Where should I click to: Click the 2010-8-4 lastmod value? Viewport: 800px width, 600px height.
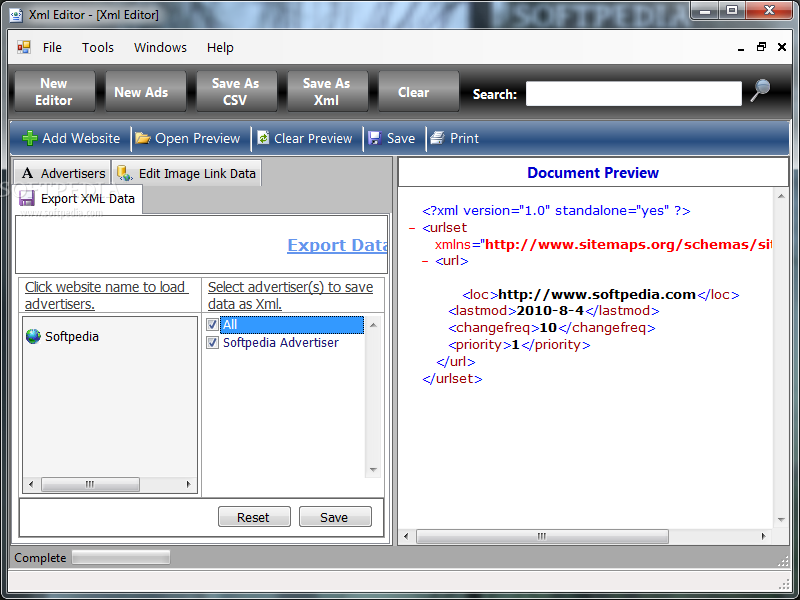point(549,311)
